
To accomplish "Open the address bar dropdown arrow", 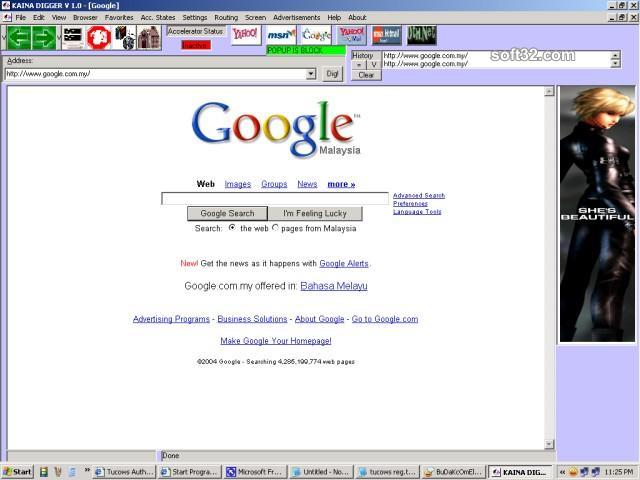I will (x=311, y=74).
